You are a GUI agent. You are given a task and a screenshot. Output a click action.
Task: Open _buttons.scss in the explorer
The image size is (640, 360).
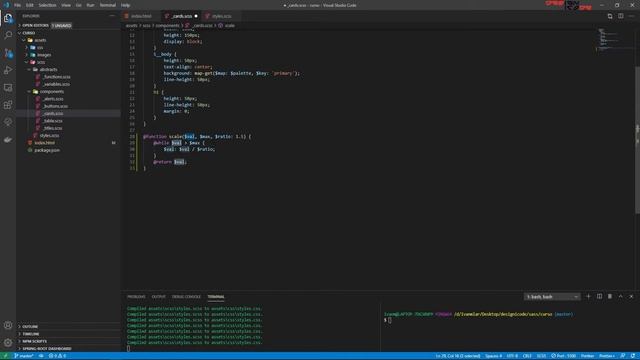55,106
